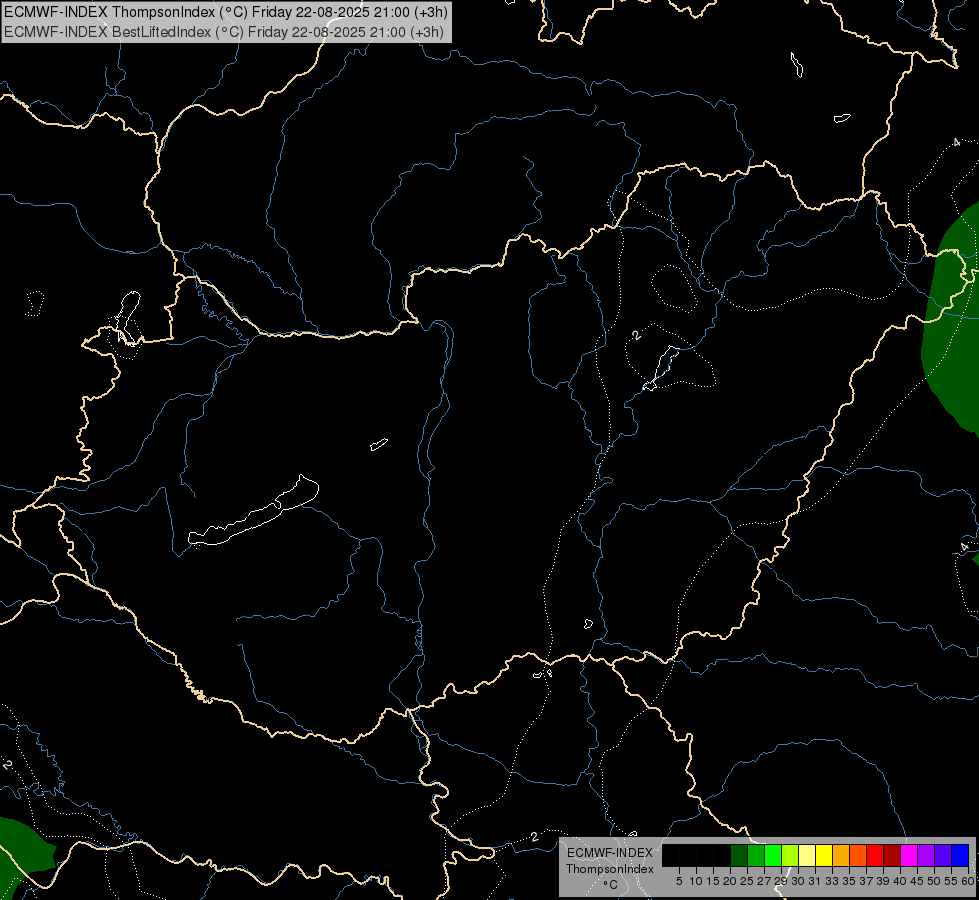The height and width of the screenshot is (900, 979).
Task: Click the legend tick value '29'
Action: [781, 881]
